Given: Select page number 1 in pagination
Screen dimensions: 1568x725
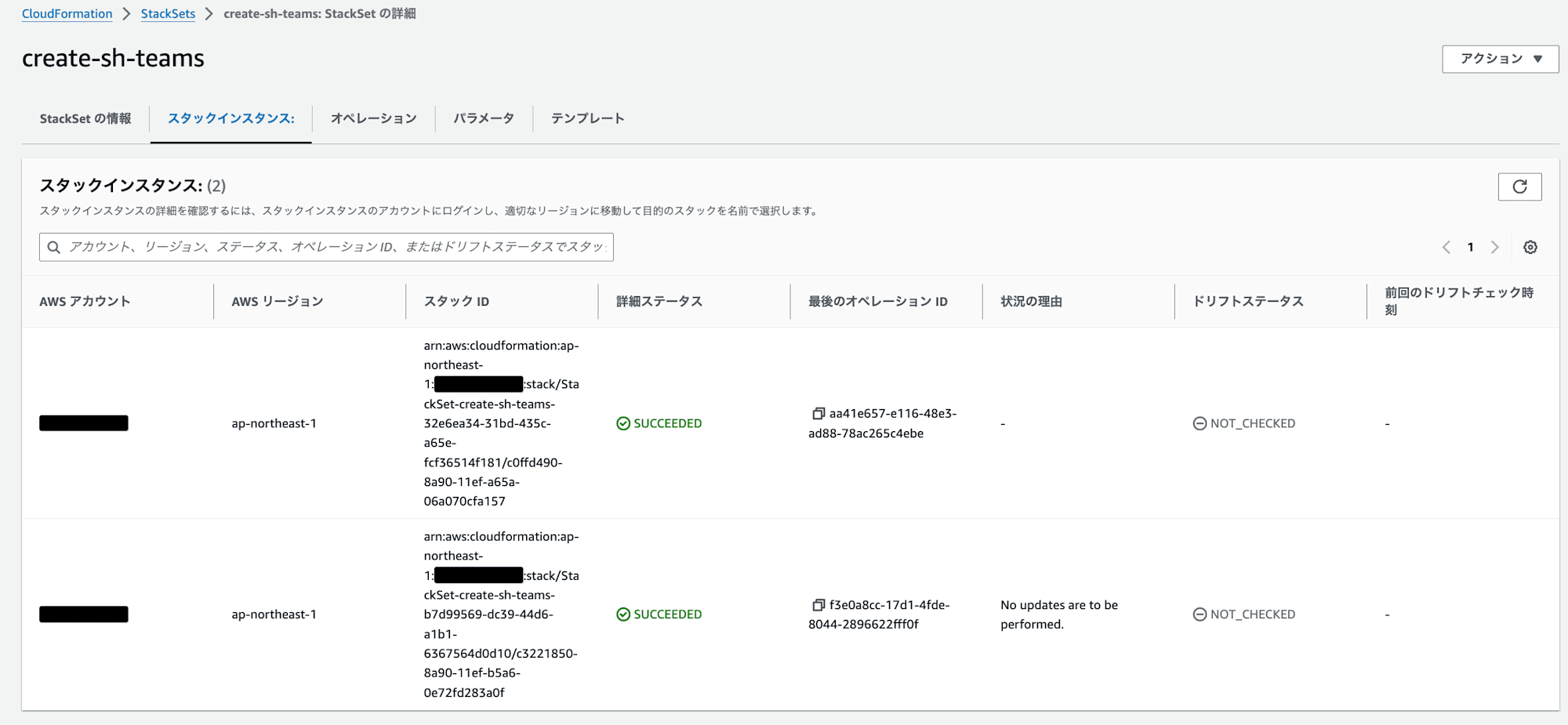Looking at the screenshot, I should 1471,248.
